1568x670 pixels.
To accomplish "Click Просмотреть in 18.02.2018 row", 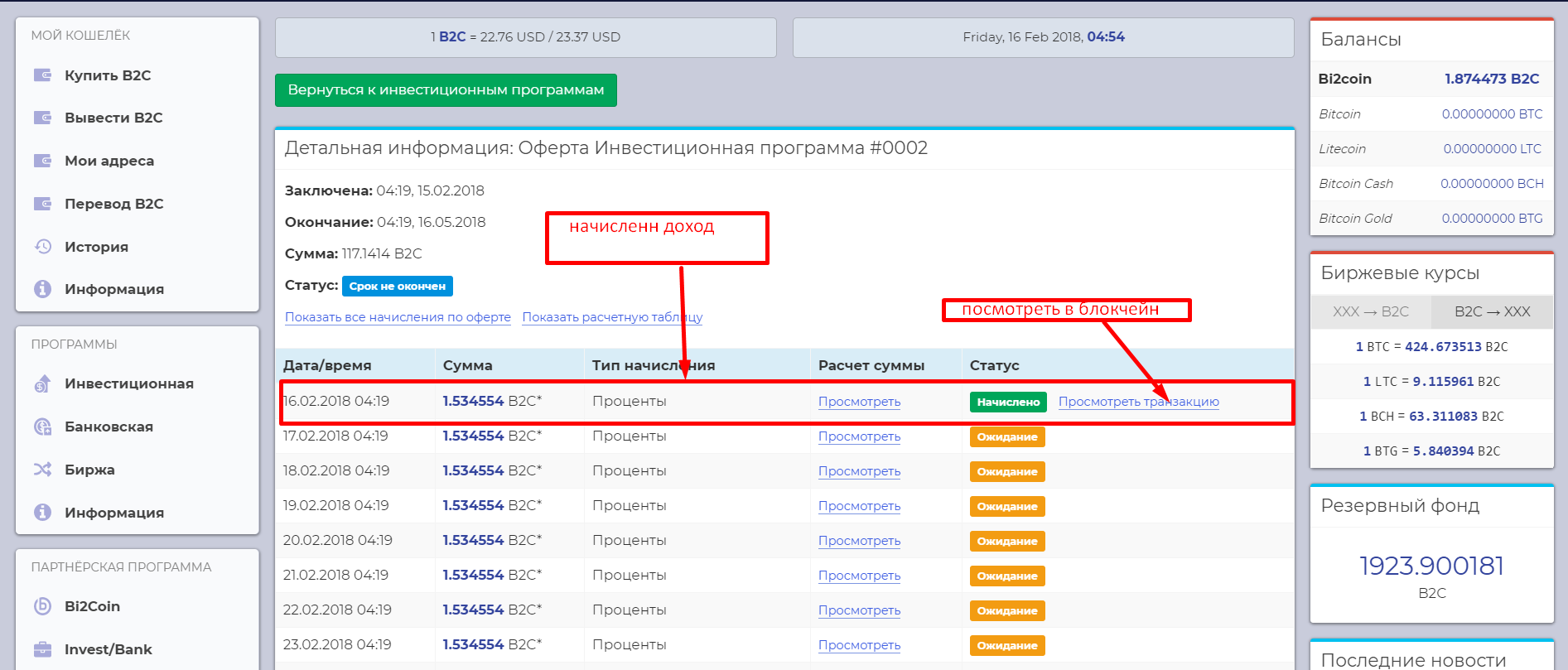I will click(859, 471).
